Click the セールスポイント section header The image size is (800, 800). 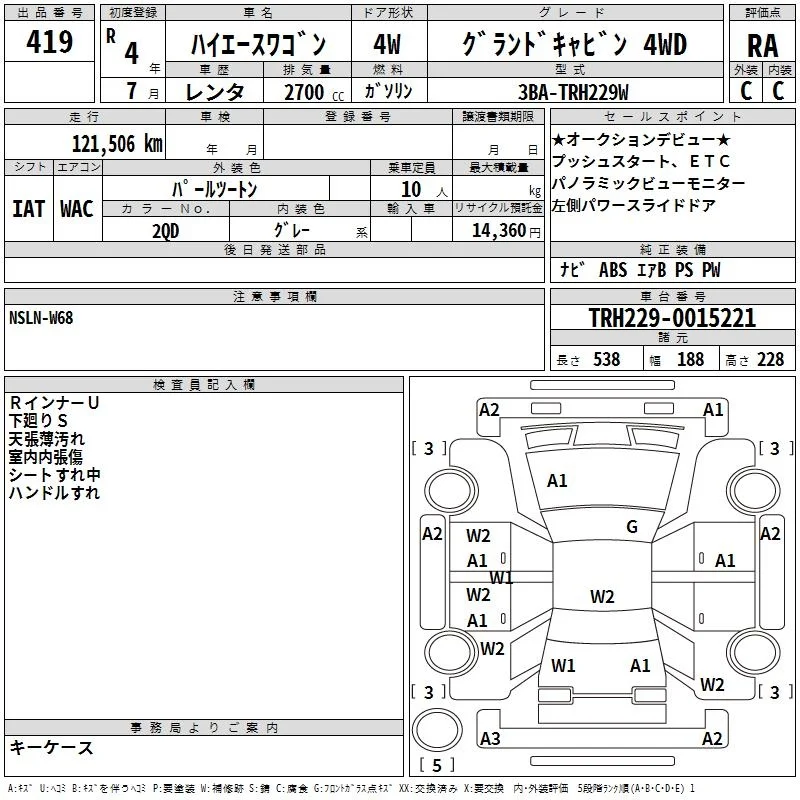[672, 117]
